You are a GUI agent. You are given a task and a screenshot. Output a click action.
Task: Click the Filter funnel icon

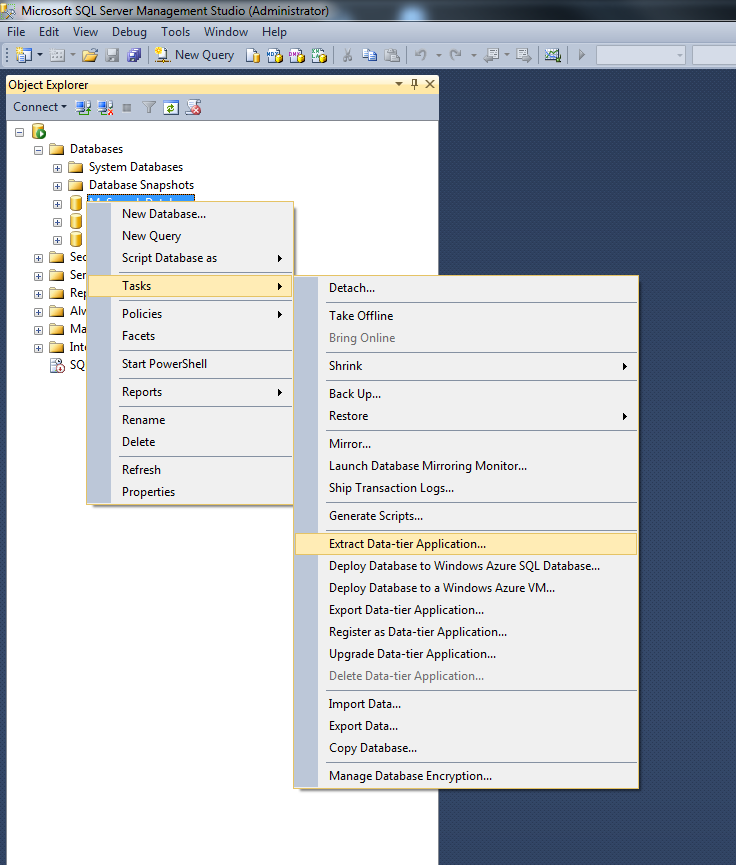point(149,107)
